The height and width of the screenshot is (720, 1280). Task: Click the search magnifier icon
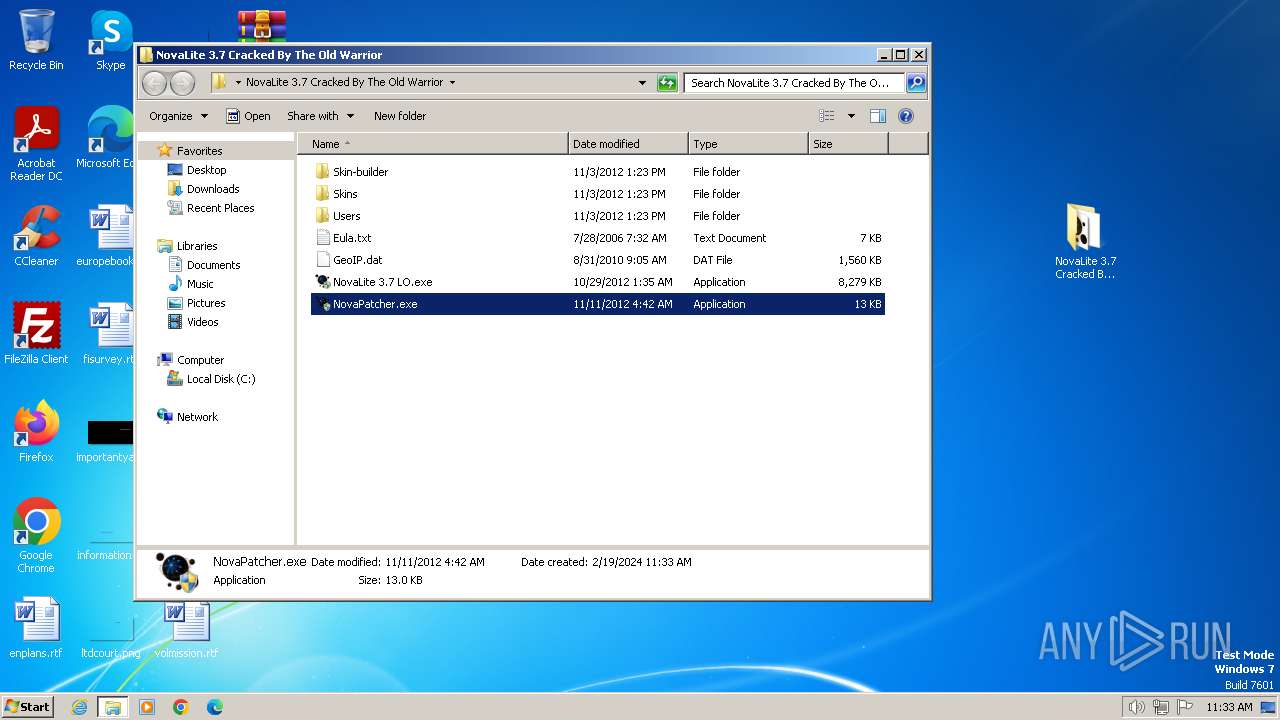(915, 83)
